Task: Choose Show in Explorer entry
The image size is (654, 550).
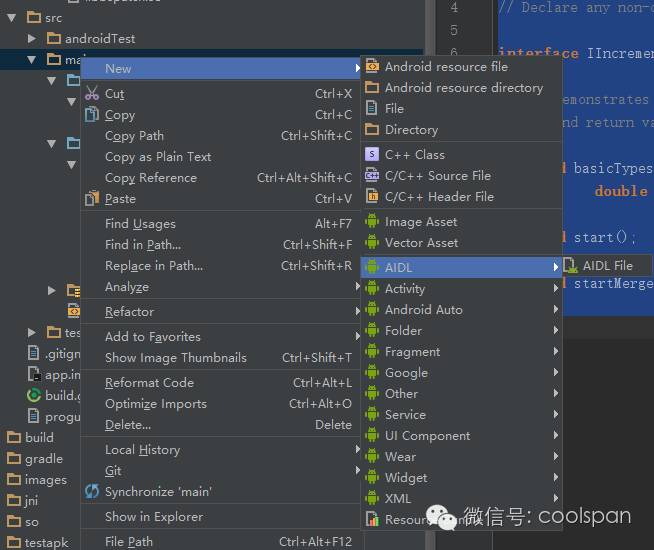Action: [x=221, y=516]
